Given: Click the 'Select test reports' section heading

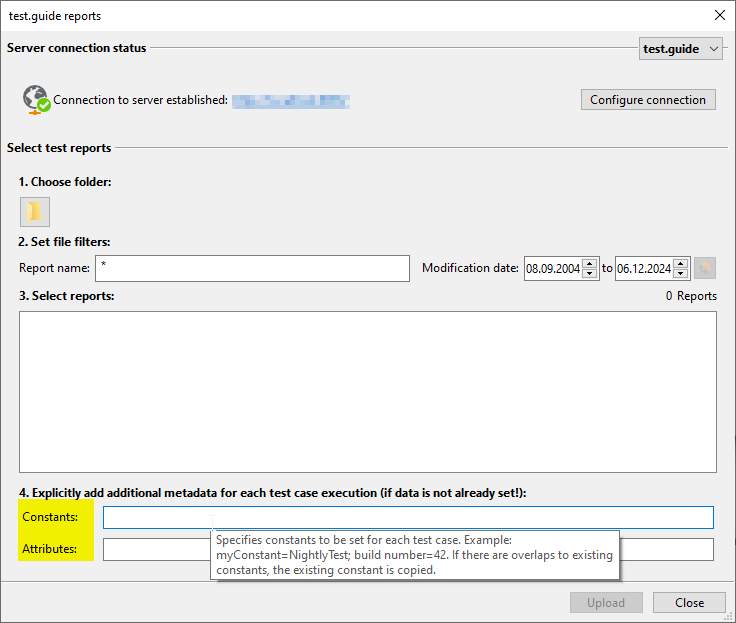Looking at the screenshot, I should 59,148.
